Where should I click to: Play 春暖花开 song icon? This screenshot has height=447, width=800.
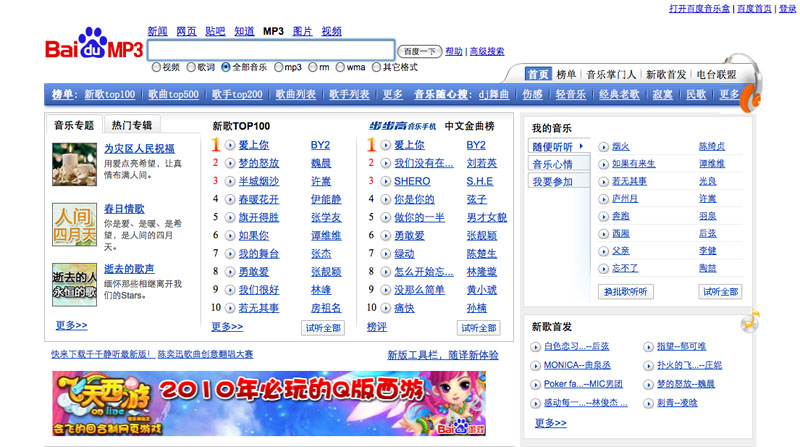tap(230, 200)
